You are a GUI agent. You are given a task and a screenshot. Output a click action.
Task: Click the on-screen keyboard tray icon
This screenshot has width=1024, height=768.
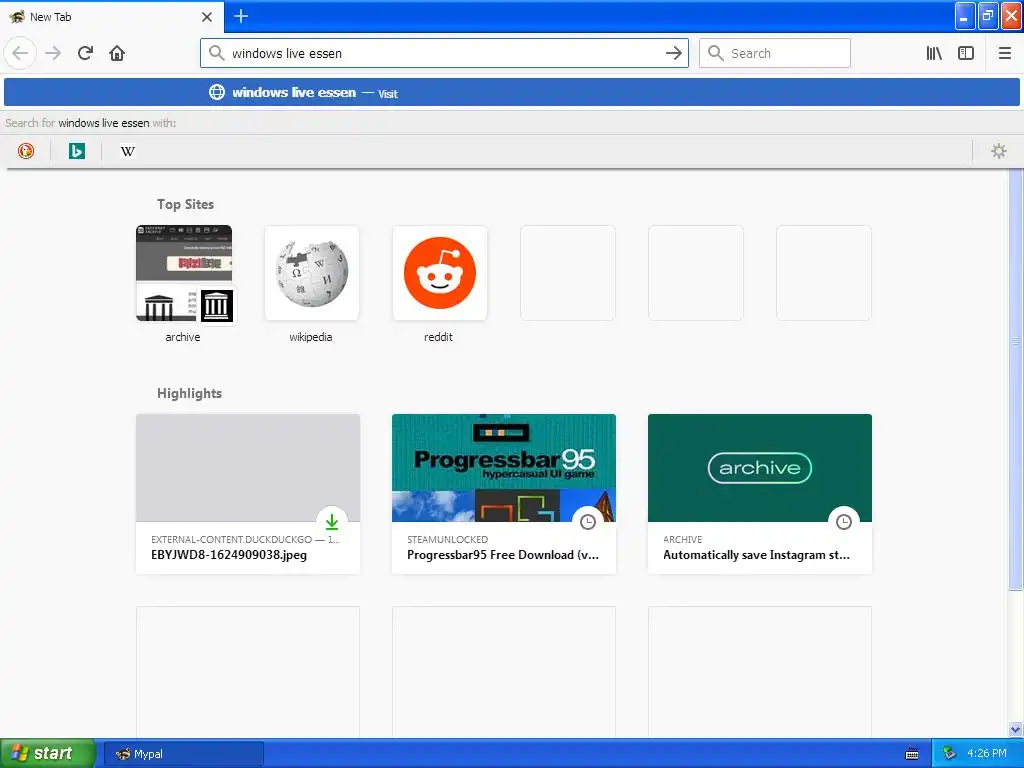click(x=912, y=754)
